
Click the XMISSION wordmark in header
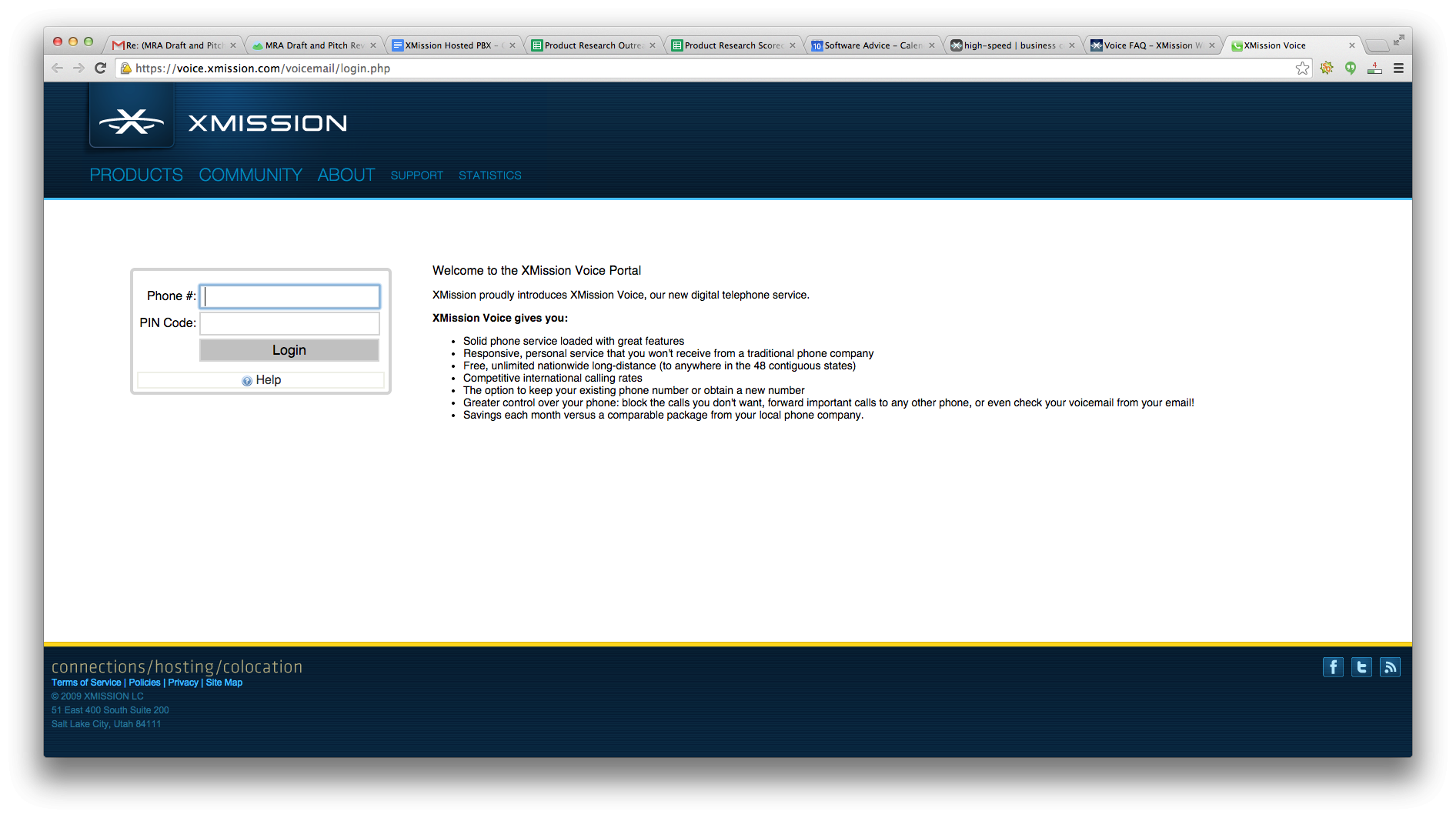(x=268, y=123)
